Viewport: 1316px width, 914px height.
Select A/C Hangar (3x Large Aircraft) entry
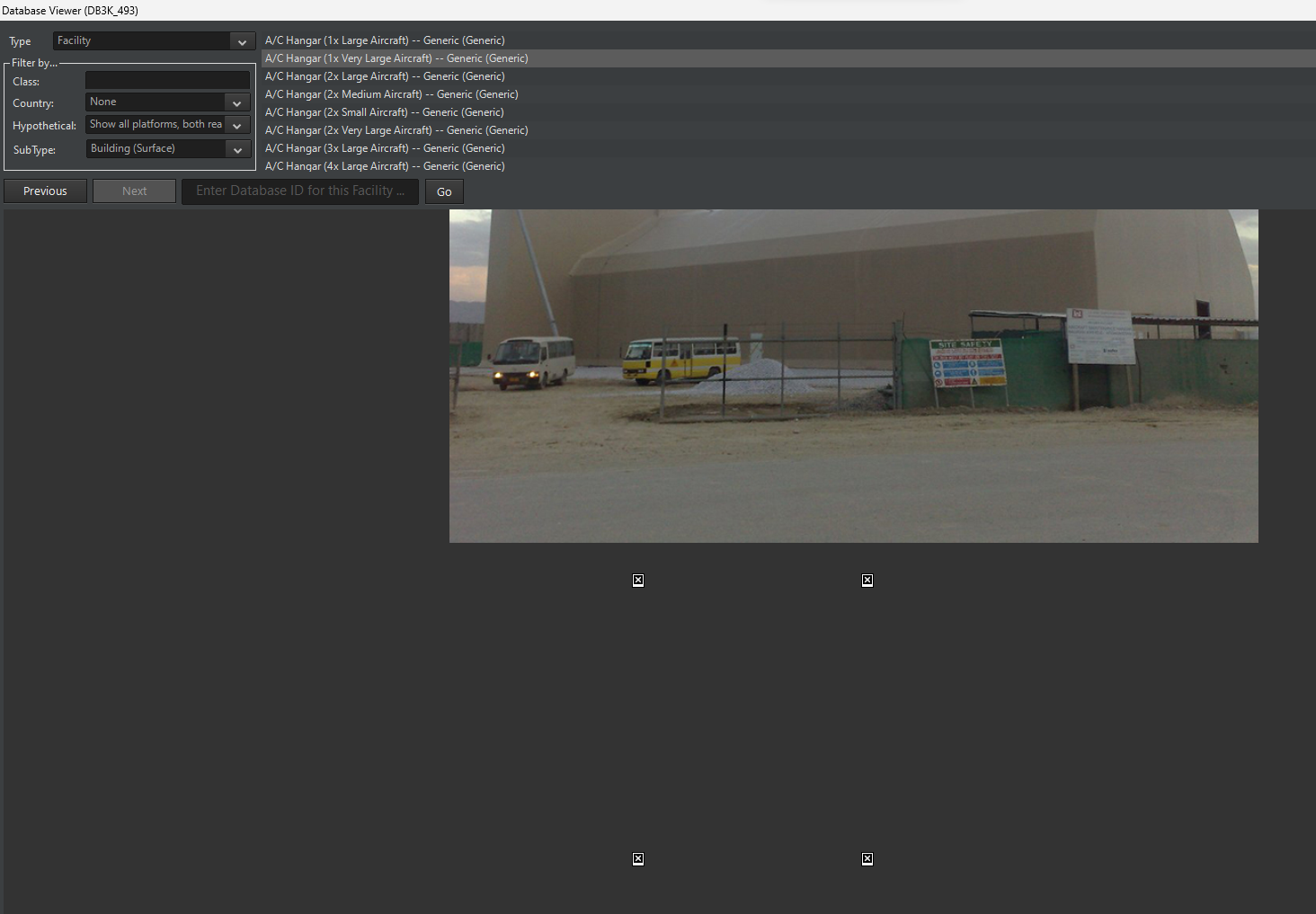click(788, 148)
